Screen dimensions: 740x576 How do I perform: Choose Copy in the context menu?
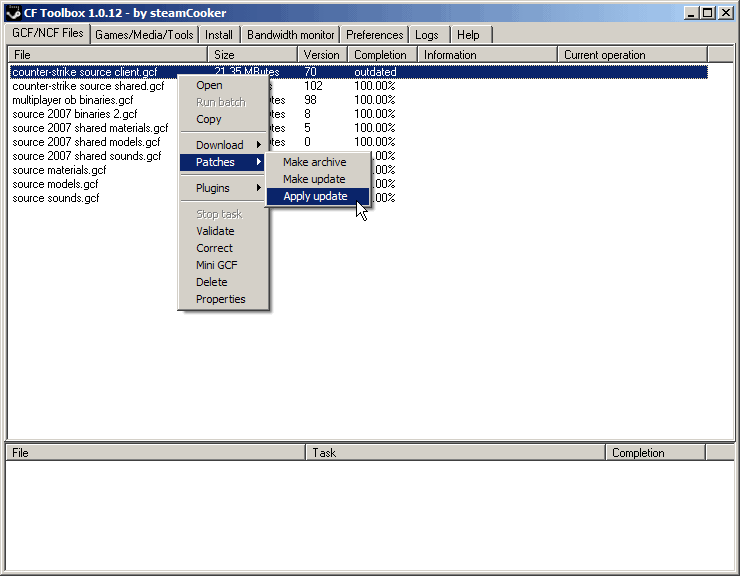[x=223, y=119]
